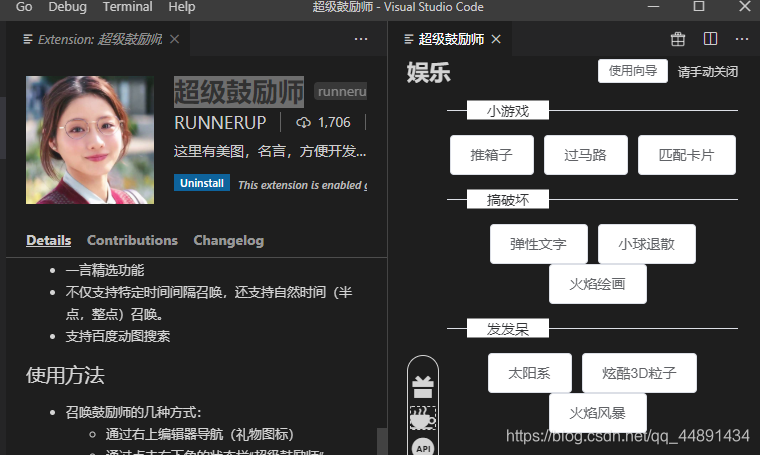Open the 匹配卡片 game
Screen dimensions: 760x455
pos(686,155)
